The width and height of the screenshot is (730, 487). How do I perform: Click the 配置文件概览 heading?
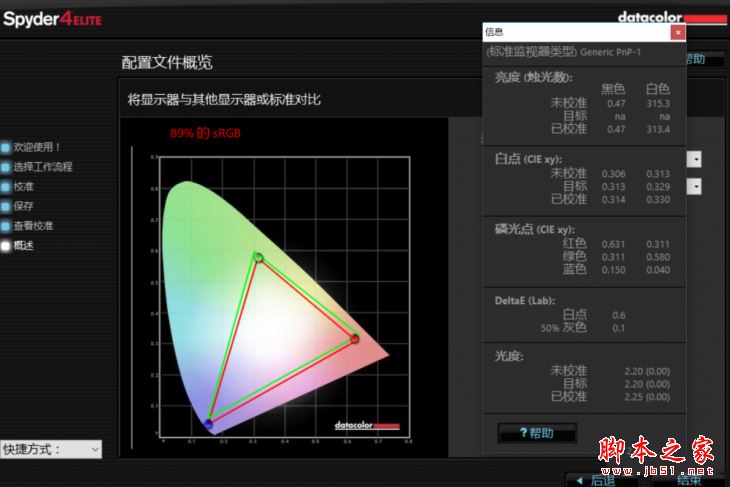pyautogui.click(x=167, y=62)
